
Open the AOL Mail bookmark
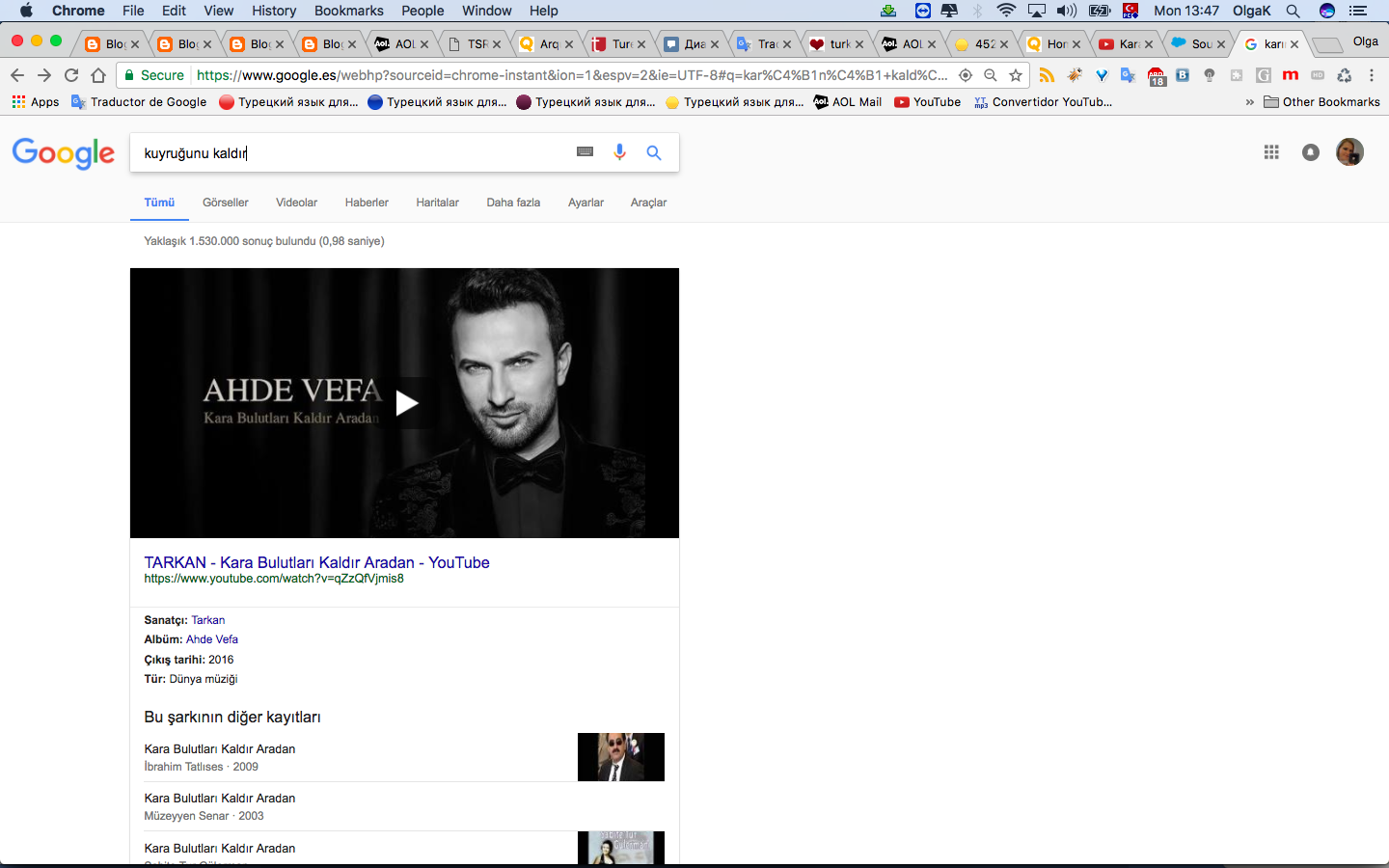pos(848,102)
